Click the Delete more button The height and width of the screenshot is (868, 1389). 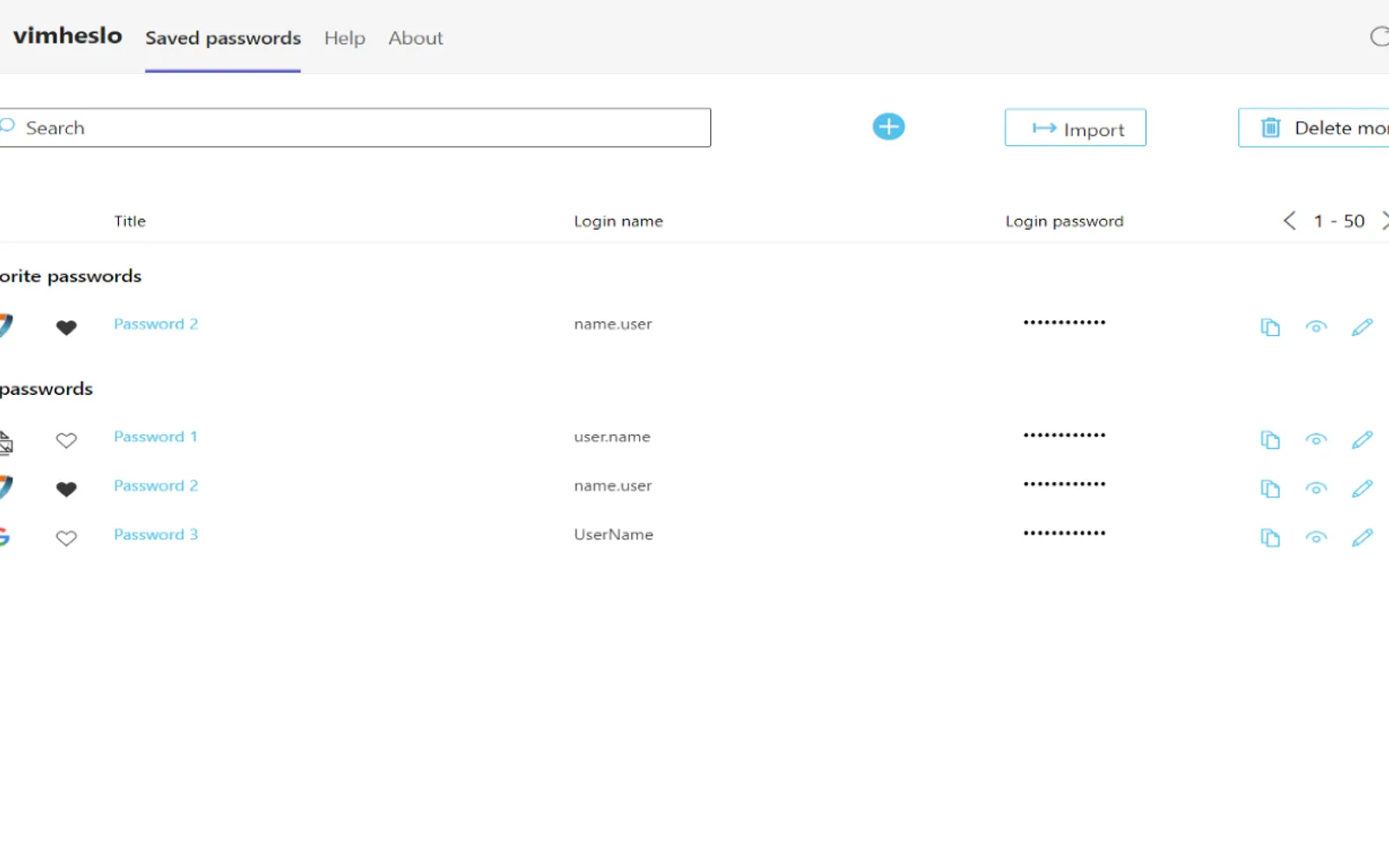point(1313,128)
